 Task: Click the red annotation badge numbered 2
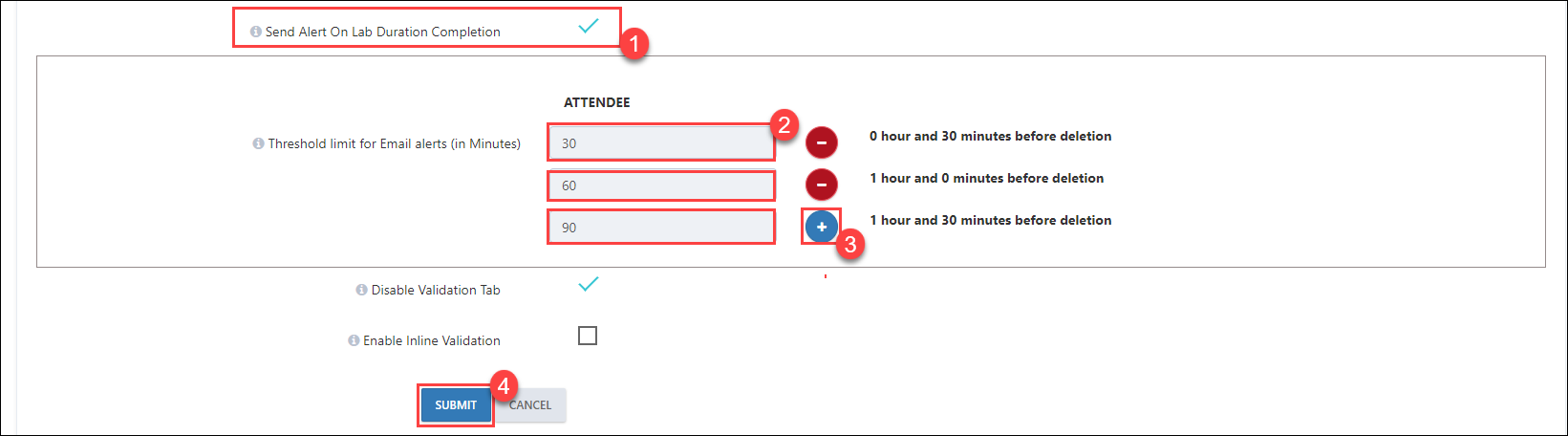784,124
